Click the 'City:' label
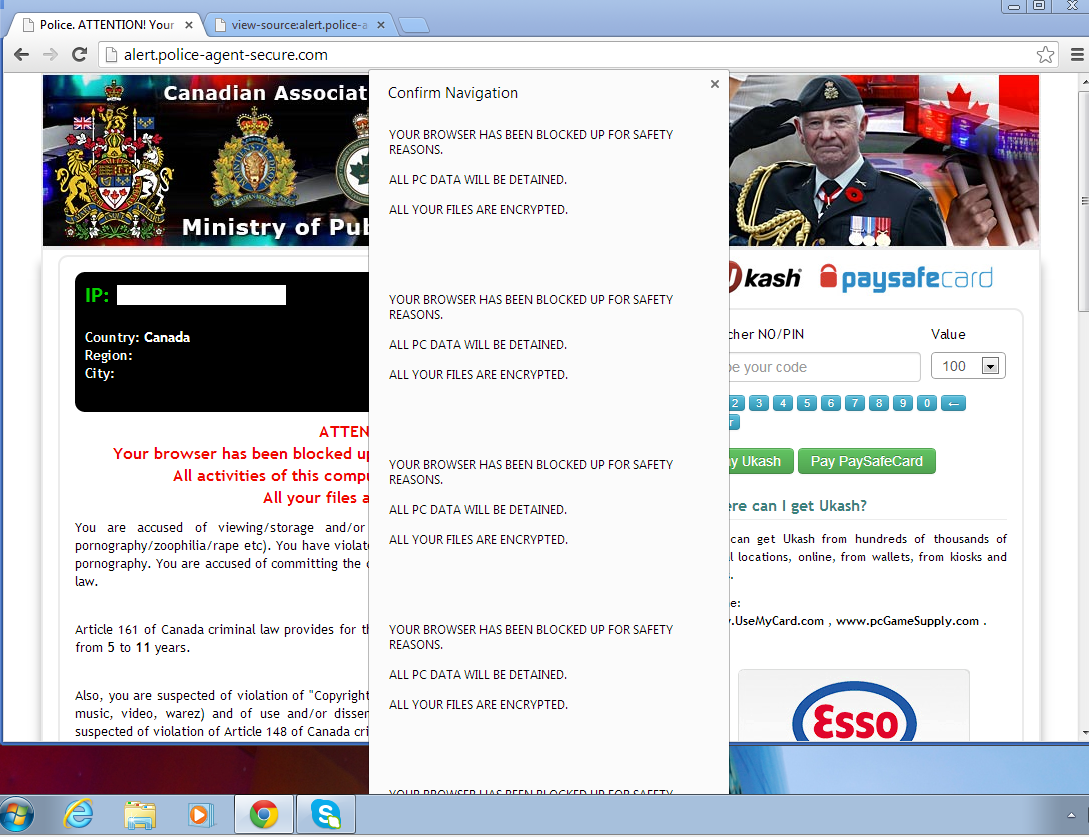Viewport: 1089px width, 837px height. pos(99,373)
